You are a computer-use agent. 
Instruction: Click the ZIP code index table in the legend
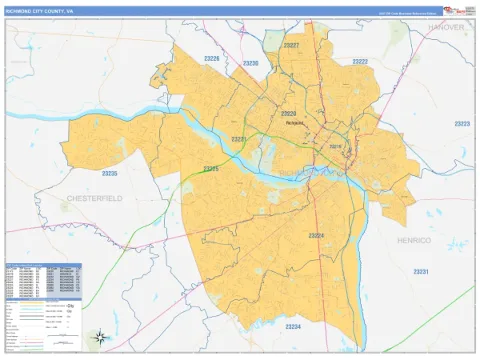(x=44, y=281)
